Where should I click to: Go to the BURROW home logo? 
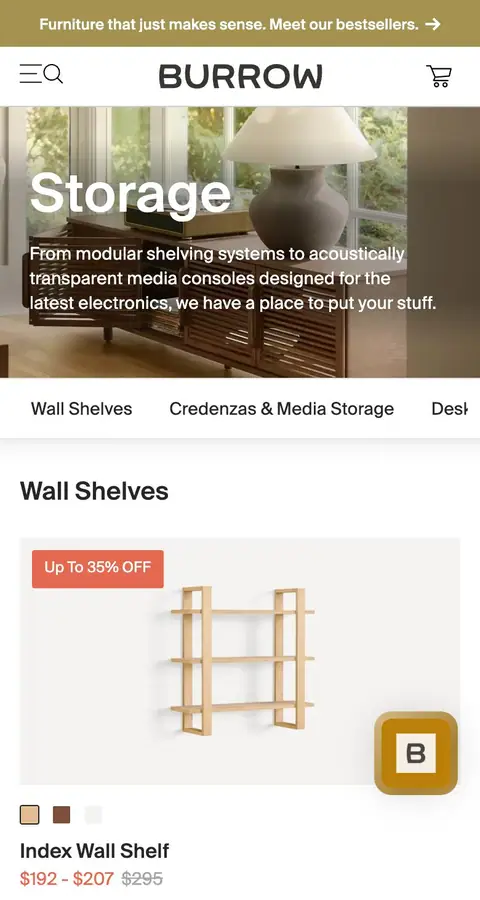(241, 76)
